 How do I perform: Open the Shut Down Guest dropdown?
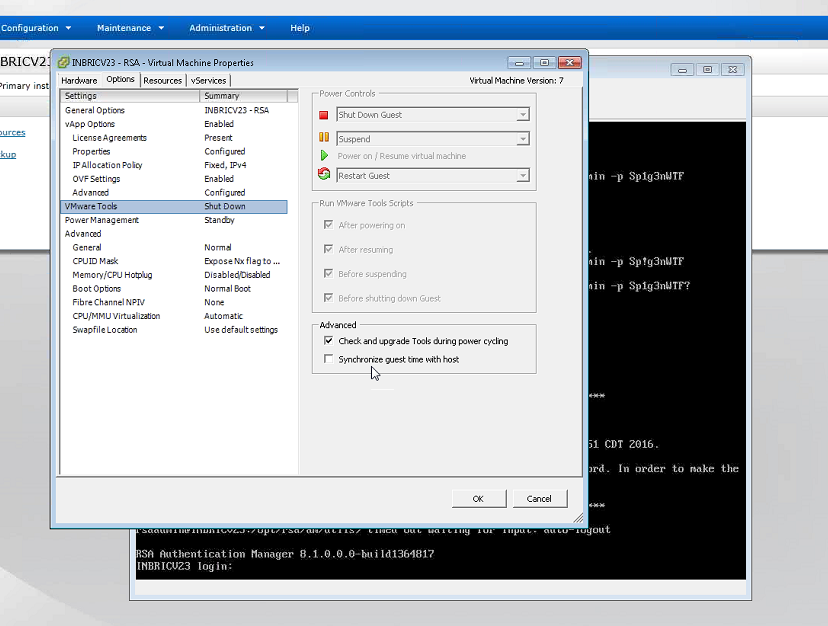[521, 114]
